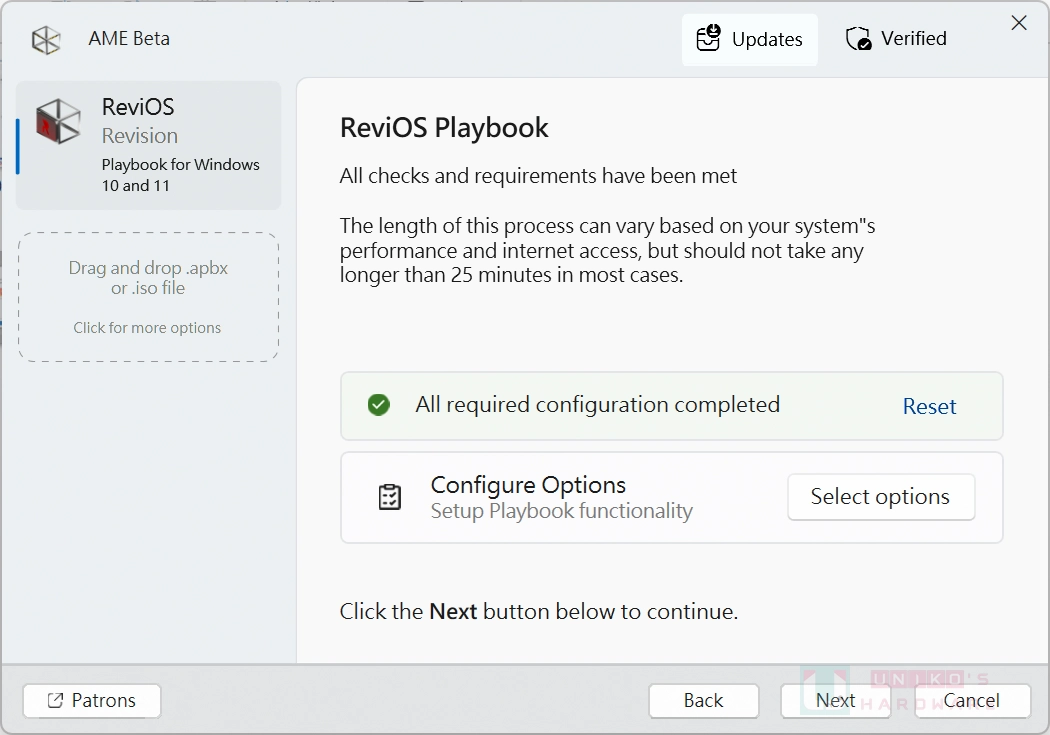The width and height of the screenshot is (1050, 735).
Task: Click the AME Beta cube logo icon
Action: 45,38
